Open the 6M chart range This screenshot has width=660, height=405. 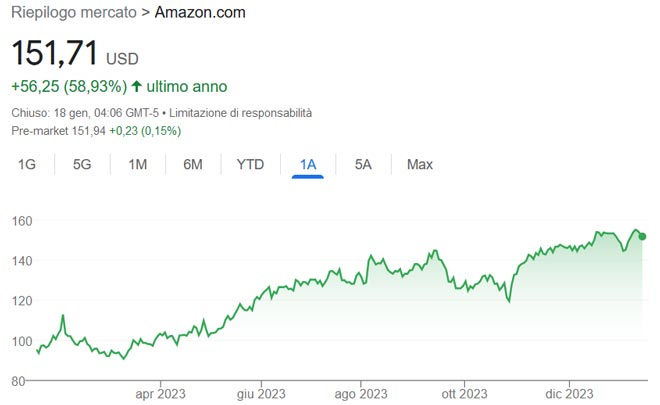pyautogui.click(x=193, y=164)
